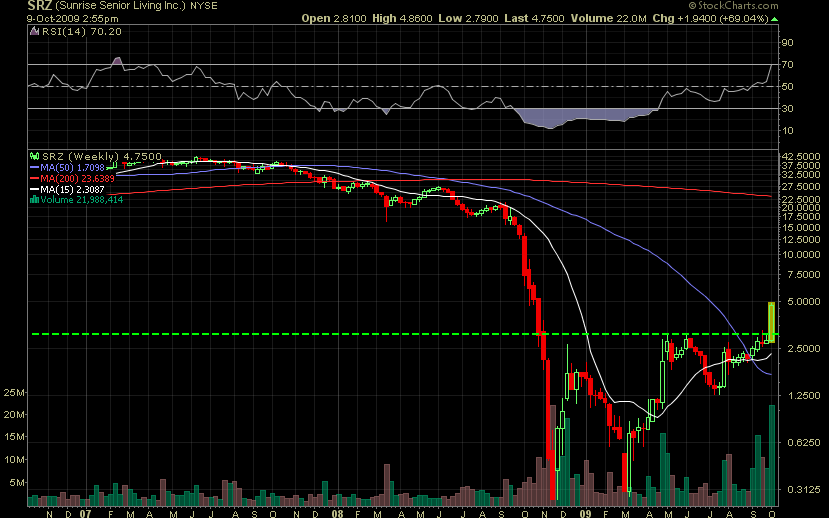
Task: Click the 30 label on the RSI axis
Action: click(x=787, y=108)
